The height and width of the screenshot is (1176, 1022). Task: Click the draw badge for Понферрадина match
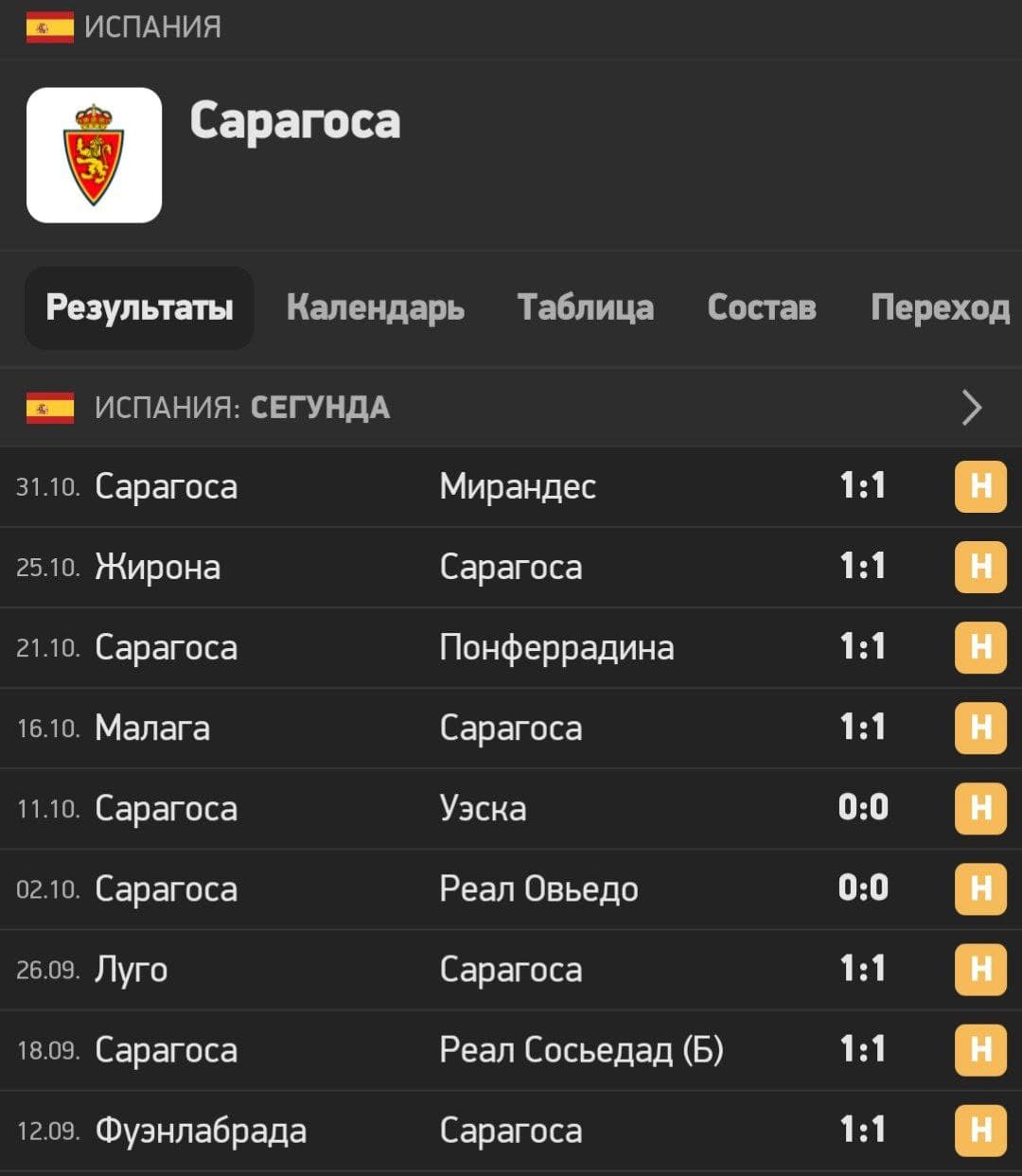coord(980,647)
